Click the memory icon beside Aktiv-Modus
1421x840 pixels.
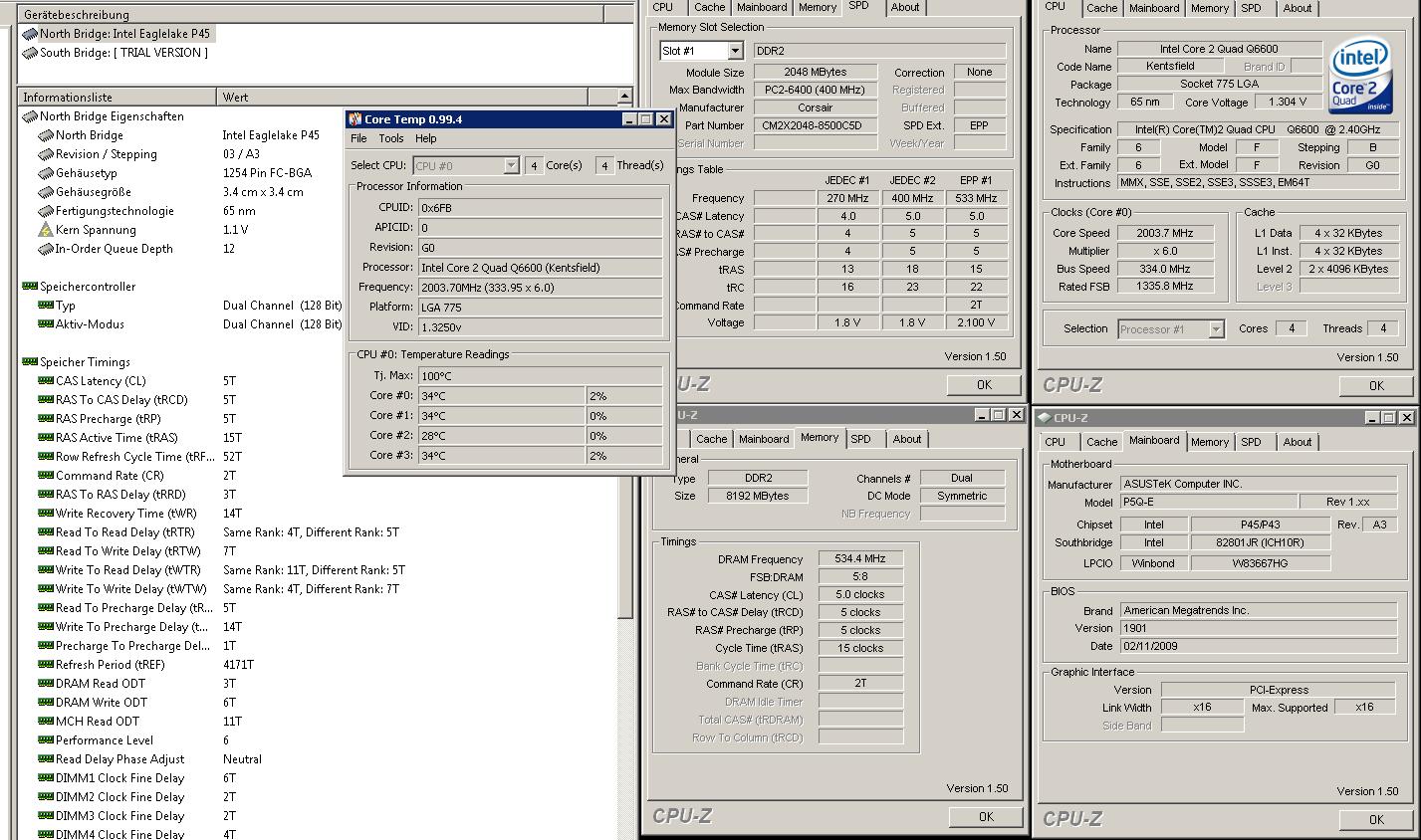click(46, 324)
